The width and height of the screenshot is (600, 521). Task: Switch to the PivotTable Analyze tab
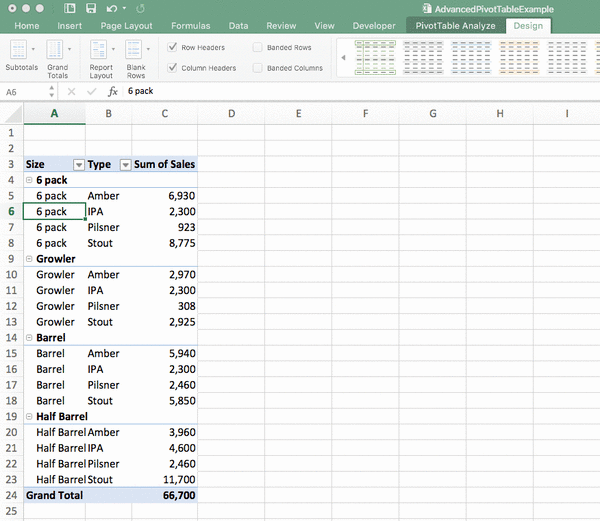pyautogui.click(x=455, y=25)
